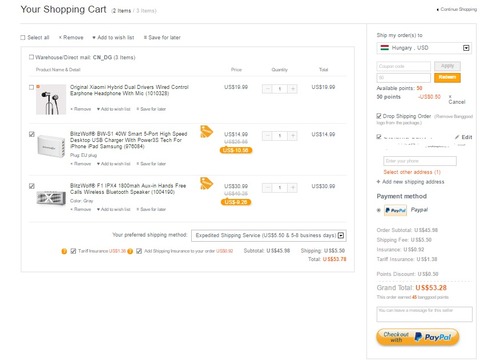Screen dimensions: 480x362
Task: Open the BlitzWolf F1 IPX4 speaker title
Action: pos(128,189)
